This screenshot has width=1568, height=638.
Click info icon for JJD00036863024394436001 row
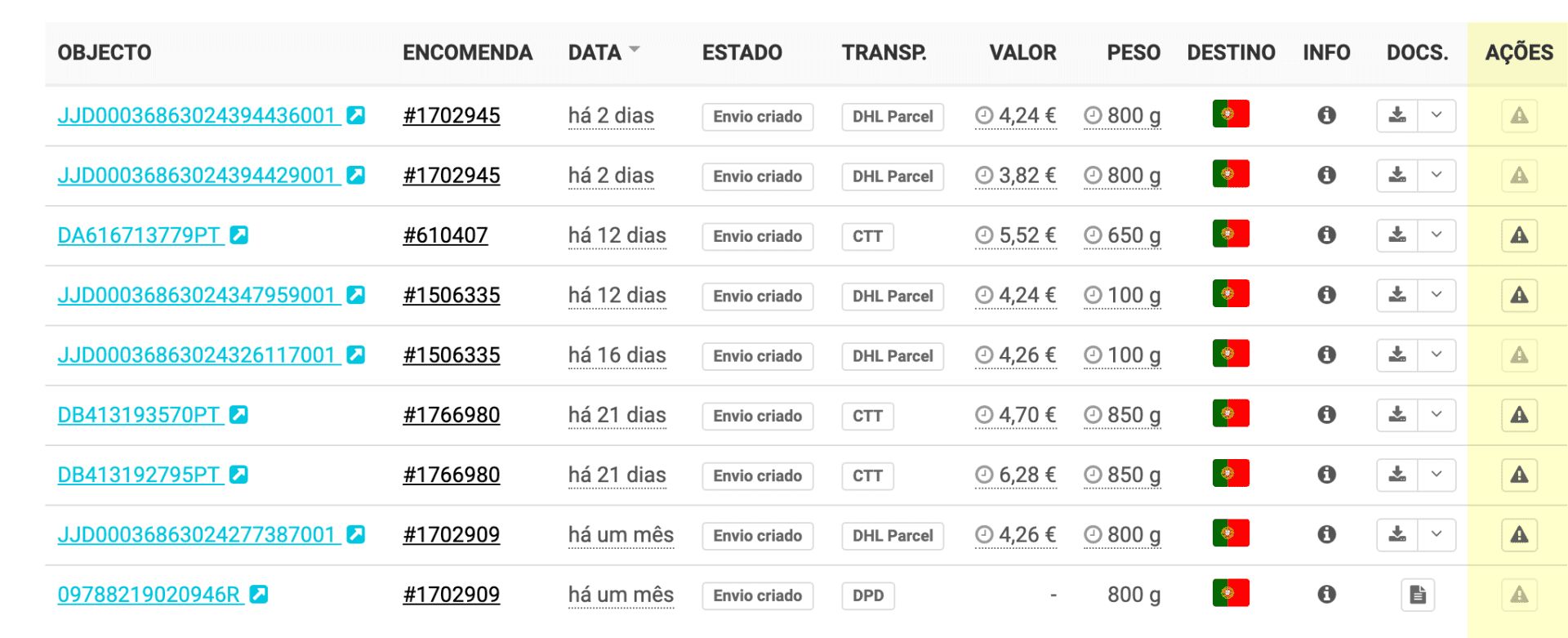click(1326, 115)
